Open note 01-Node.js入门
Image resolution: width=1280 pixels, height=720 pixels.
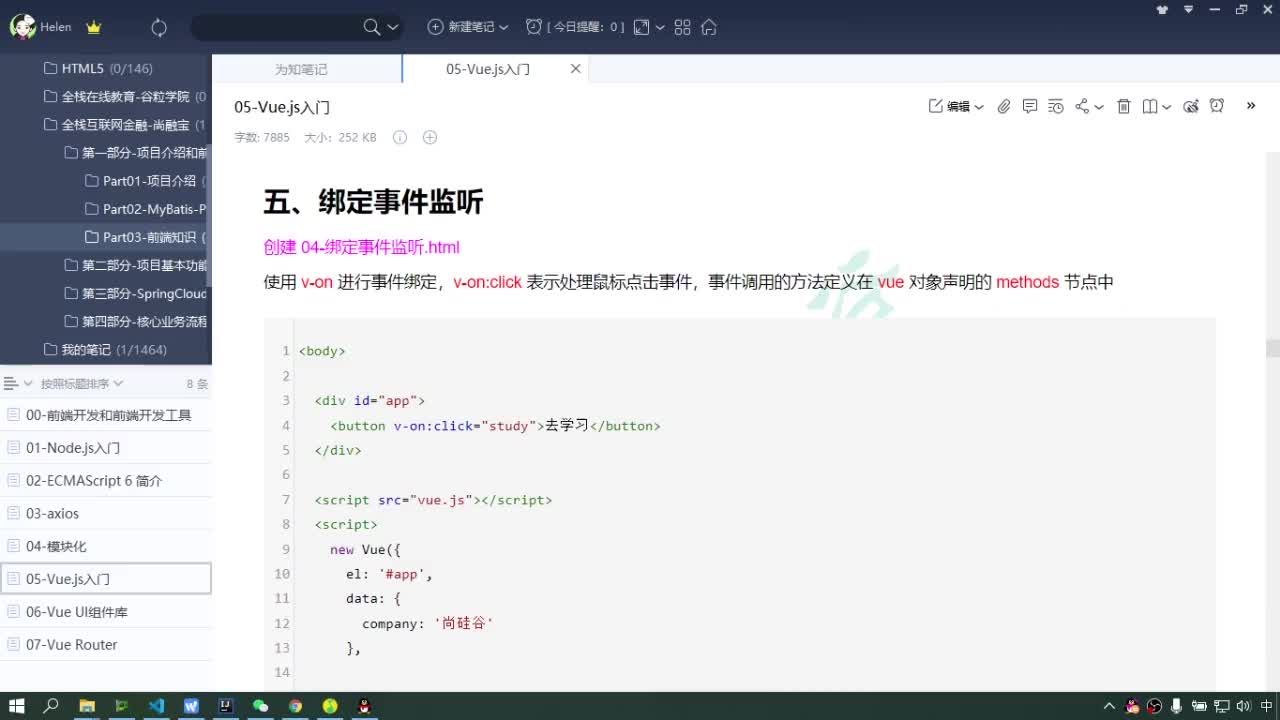(x=106, y=448)
